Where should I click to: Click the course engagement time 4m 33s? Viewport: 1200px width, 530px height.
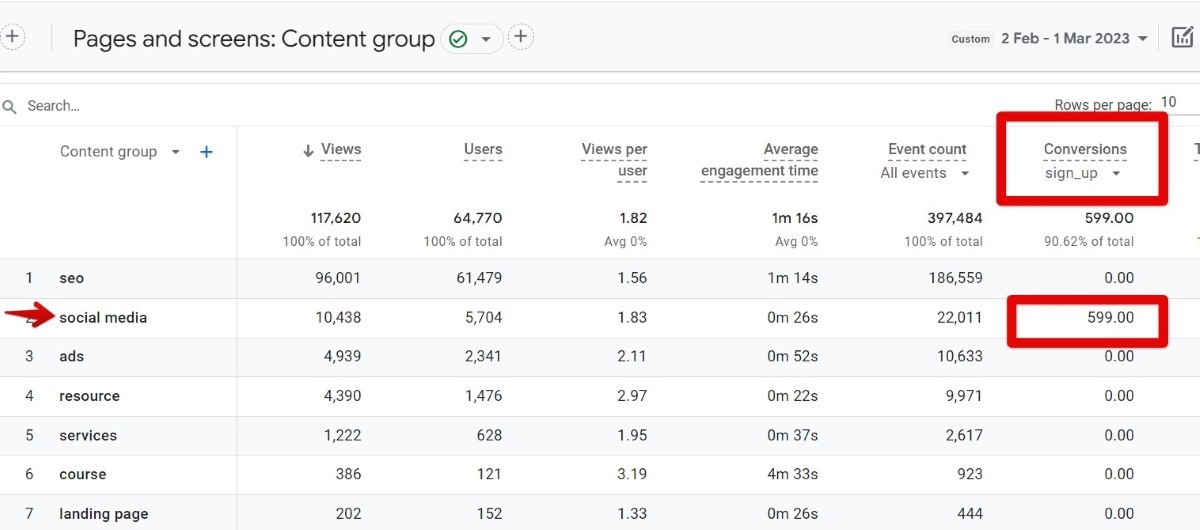pyautogui.click(x=795, y=474)
